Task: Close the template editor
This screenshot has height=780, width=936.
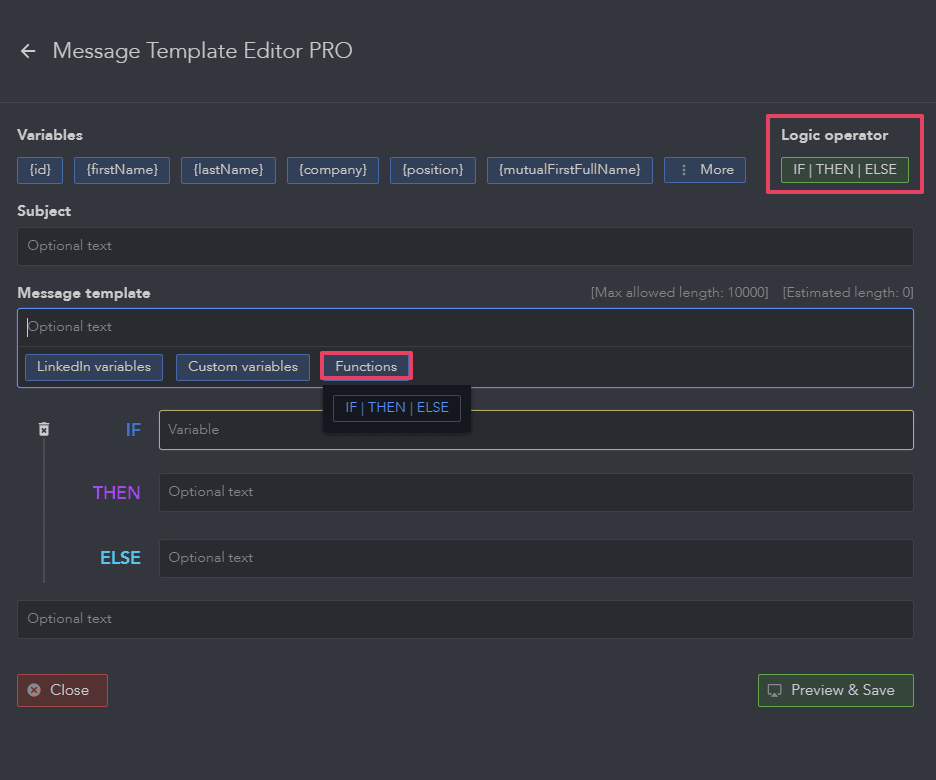Action: point(62,690)
